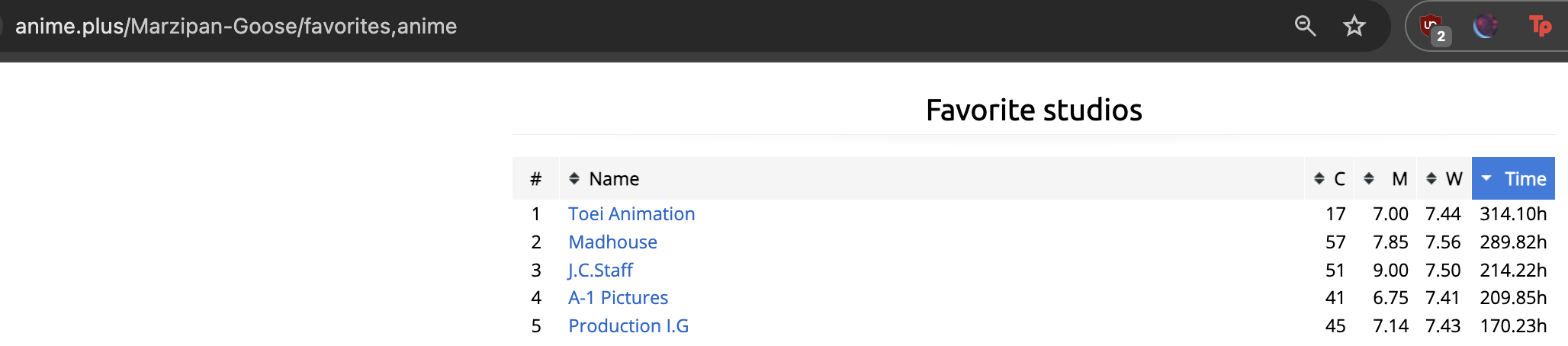Click the address bar URL text
Screen dimensions: 1568x346
(x=236, y=27)
